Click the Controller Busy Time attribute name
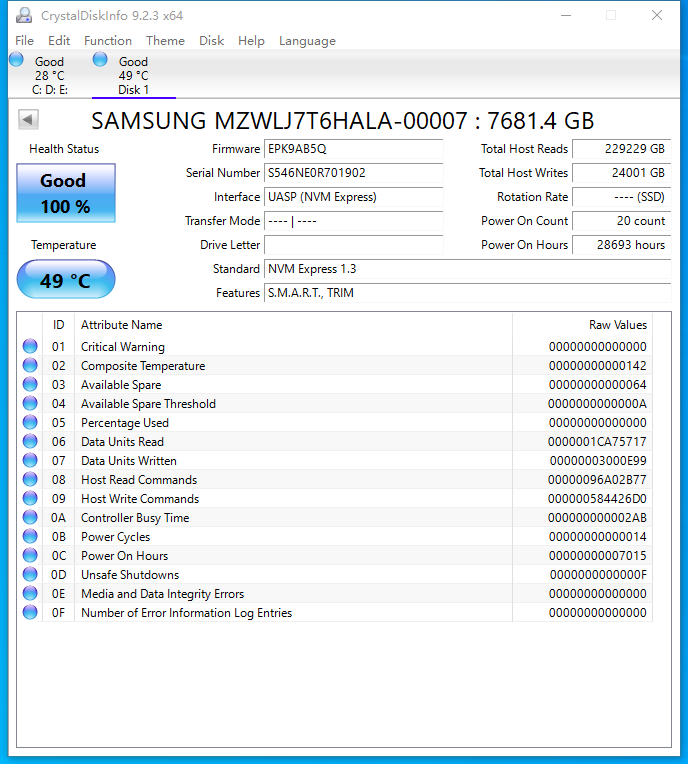Viewport: 688px width, 764px height. click(135, 517)
